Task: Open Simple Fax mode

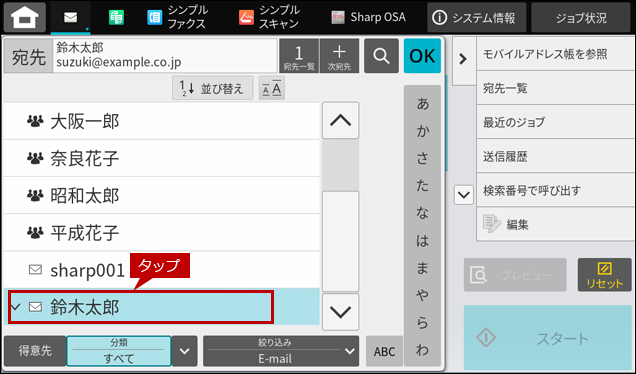Action: [177, 17]
